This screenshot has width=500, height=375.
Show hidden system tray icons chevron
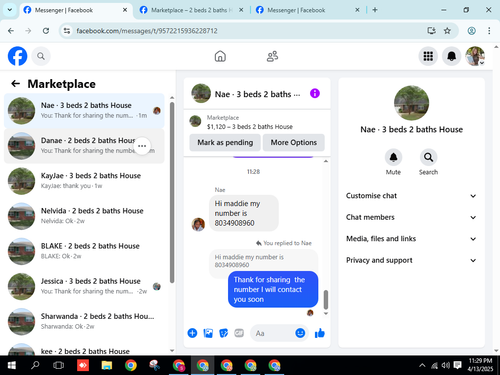coord(422,365)
